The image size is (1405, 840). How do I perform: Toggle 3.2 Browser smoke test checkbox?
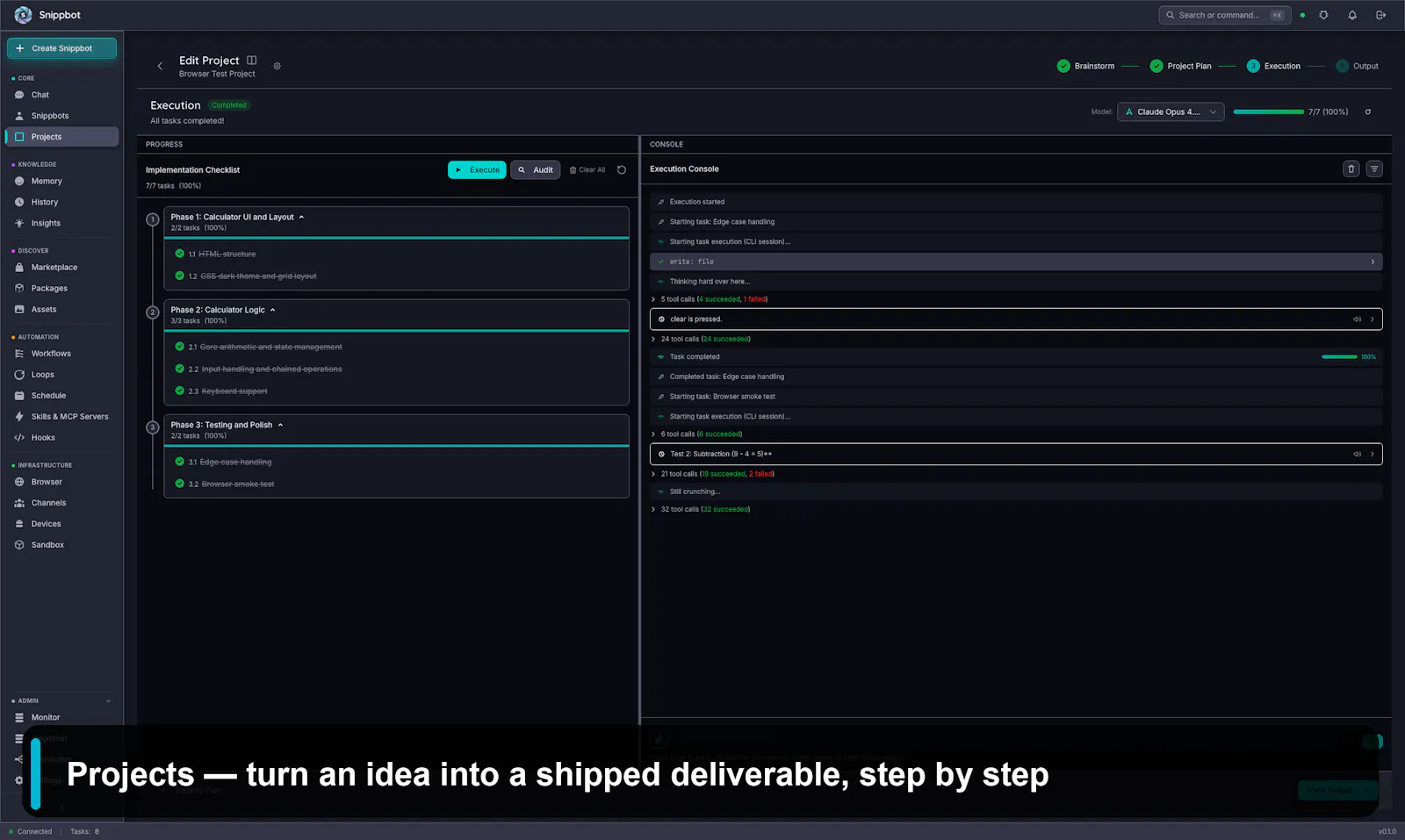coord(180,484)
